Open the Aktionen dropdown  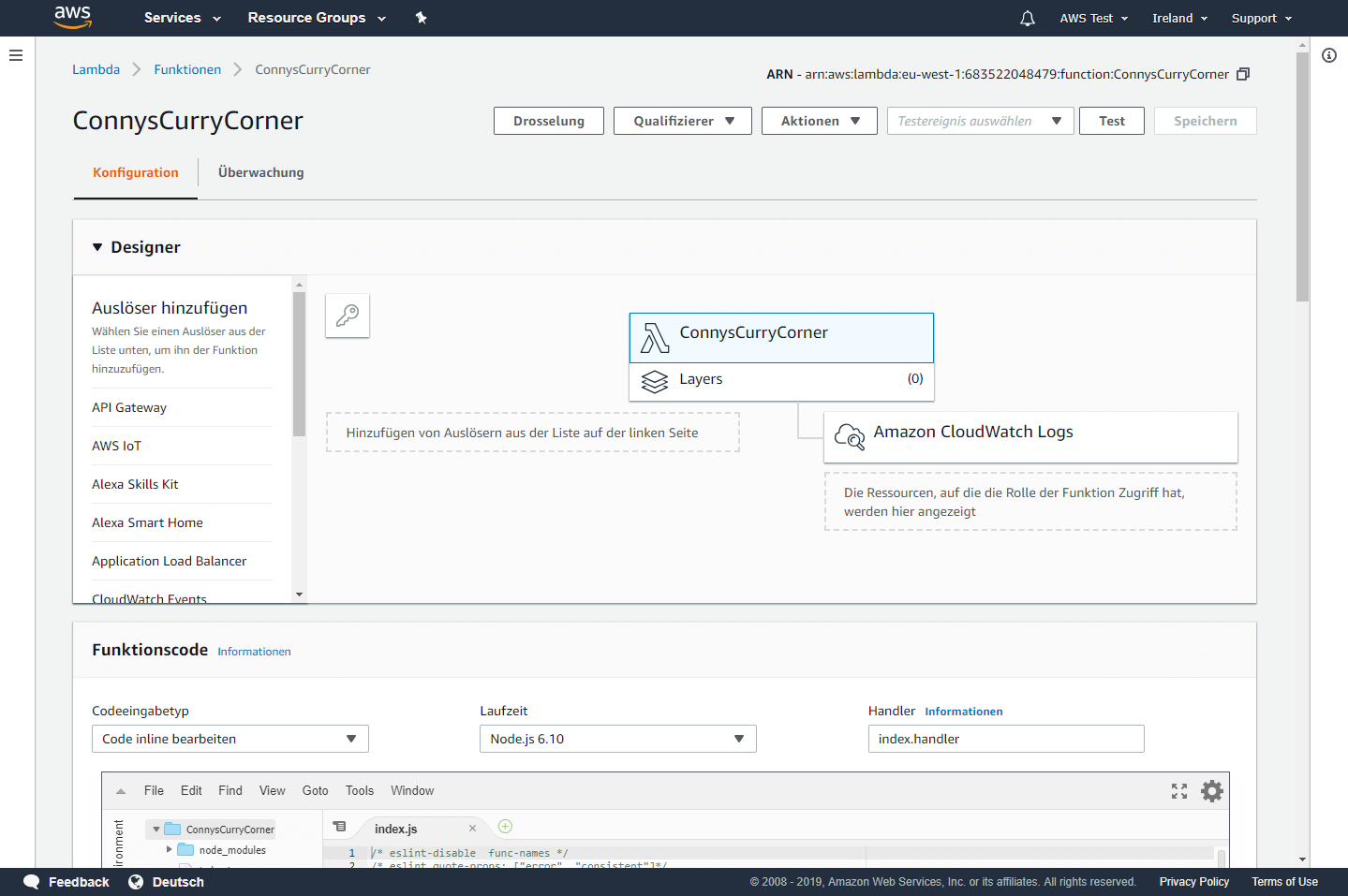[x=820, y=121]
